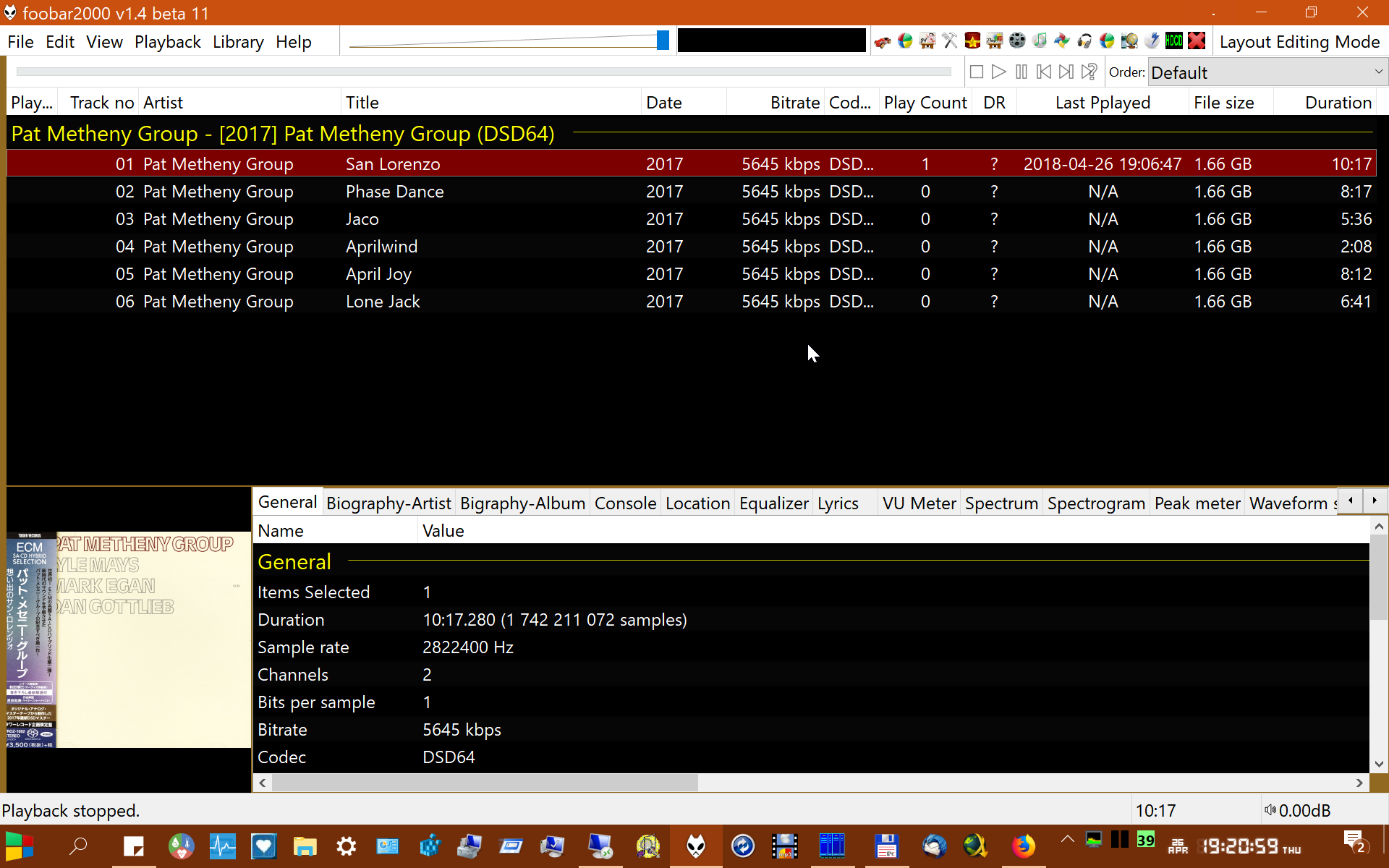
Task: Click the film reel toolbar icon
Action: 1017,41
